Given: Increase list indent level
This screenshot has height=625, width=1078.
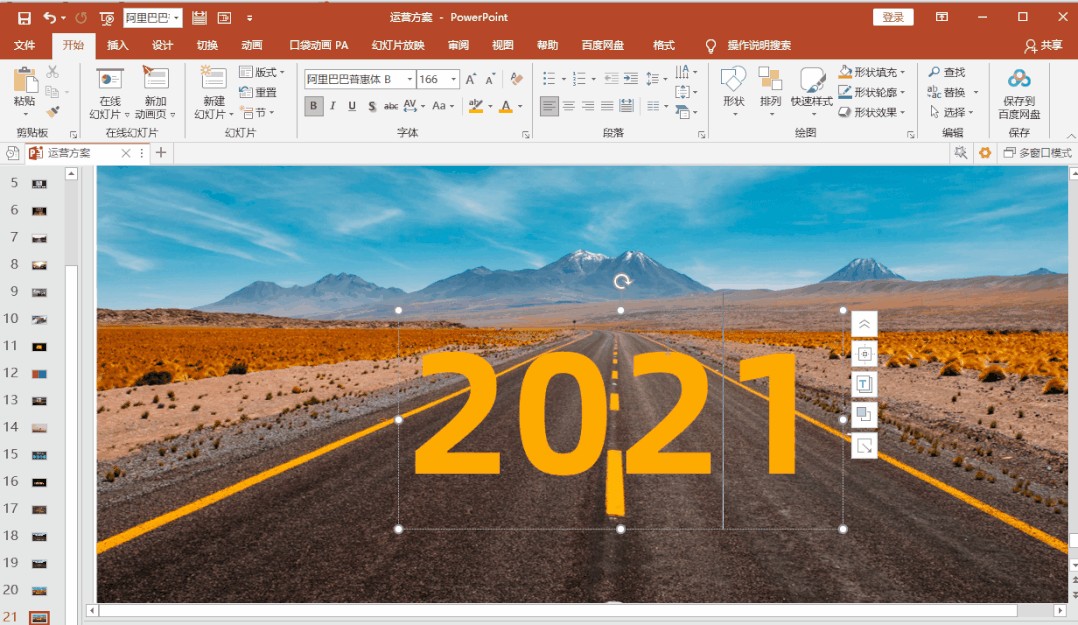Looking at the screenshot, I should click(x=630, y=79).
